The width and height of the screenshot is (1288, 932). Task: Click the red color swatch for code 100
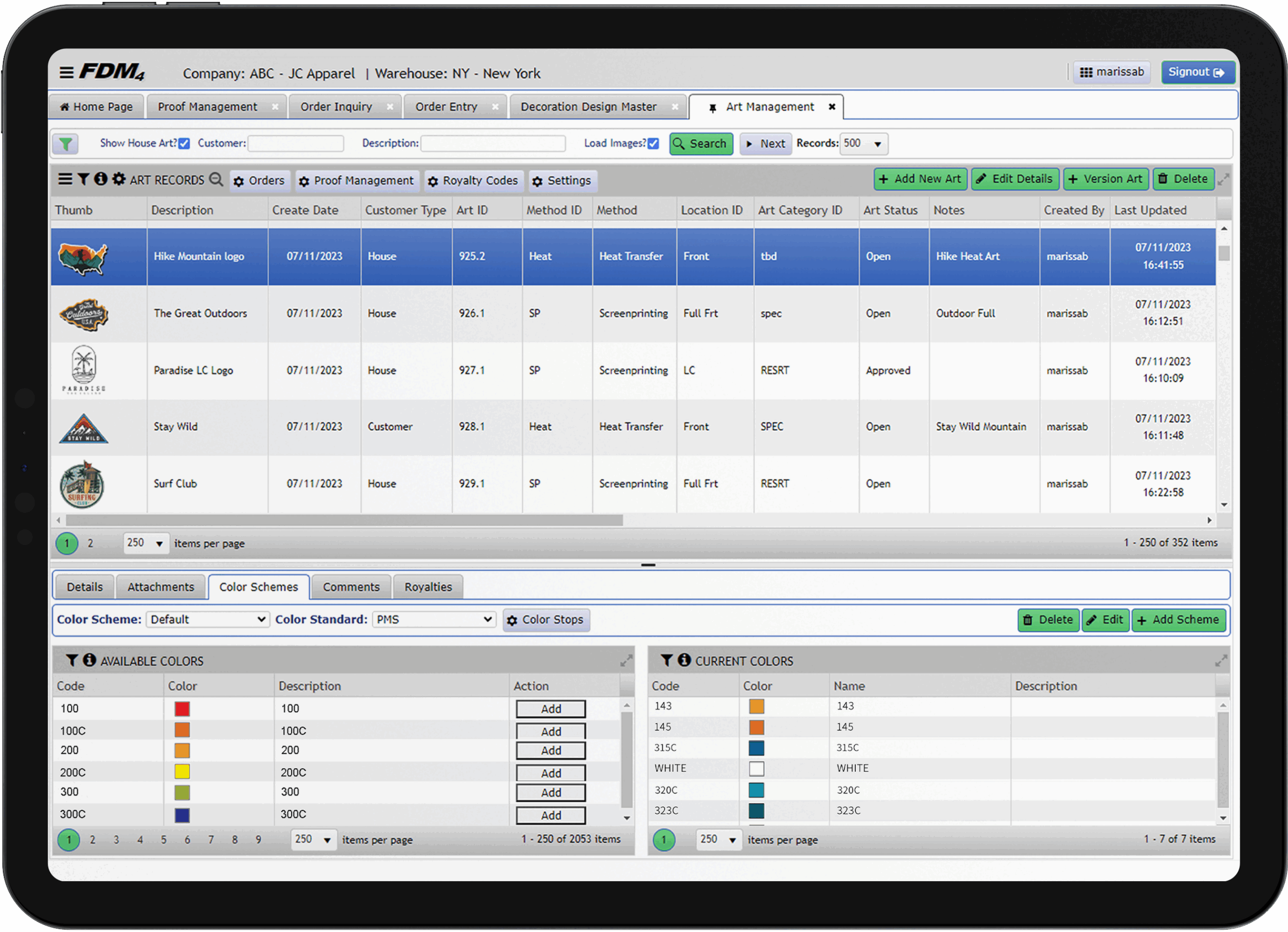pos(182,709)
